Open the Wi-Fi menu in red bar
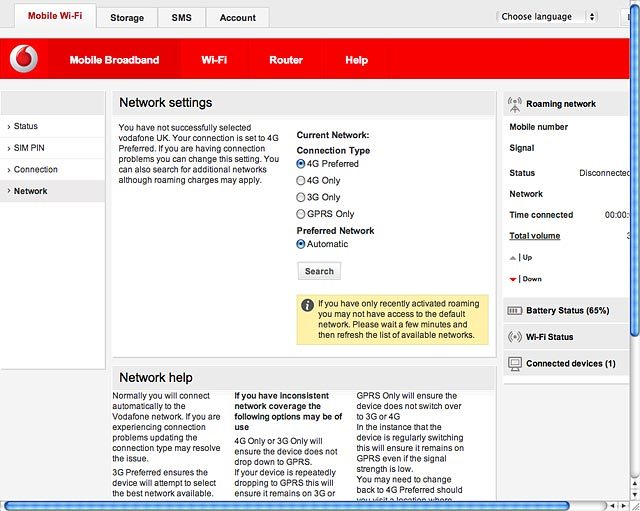Viewport: 640px width, 511px height. [x=214, y=60]
